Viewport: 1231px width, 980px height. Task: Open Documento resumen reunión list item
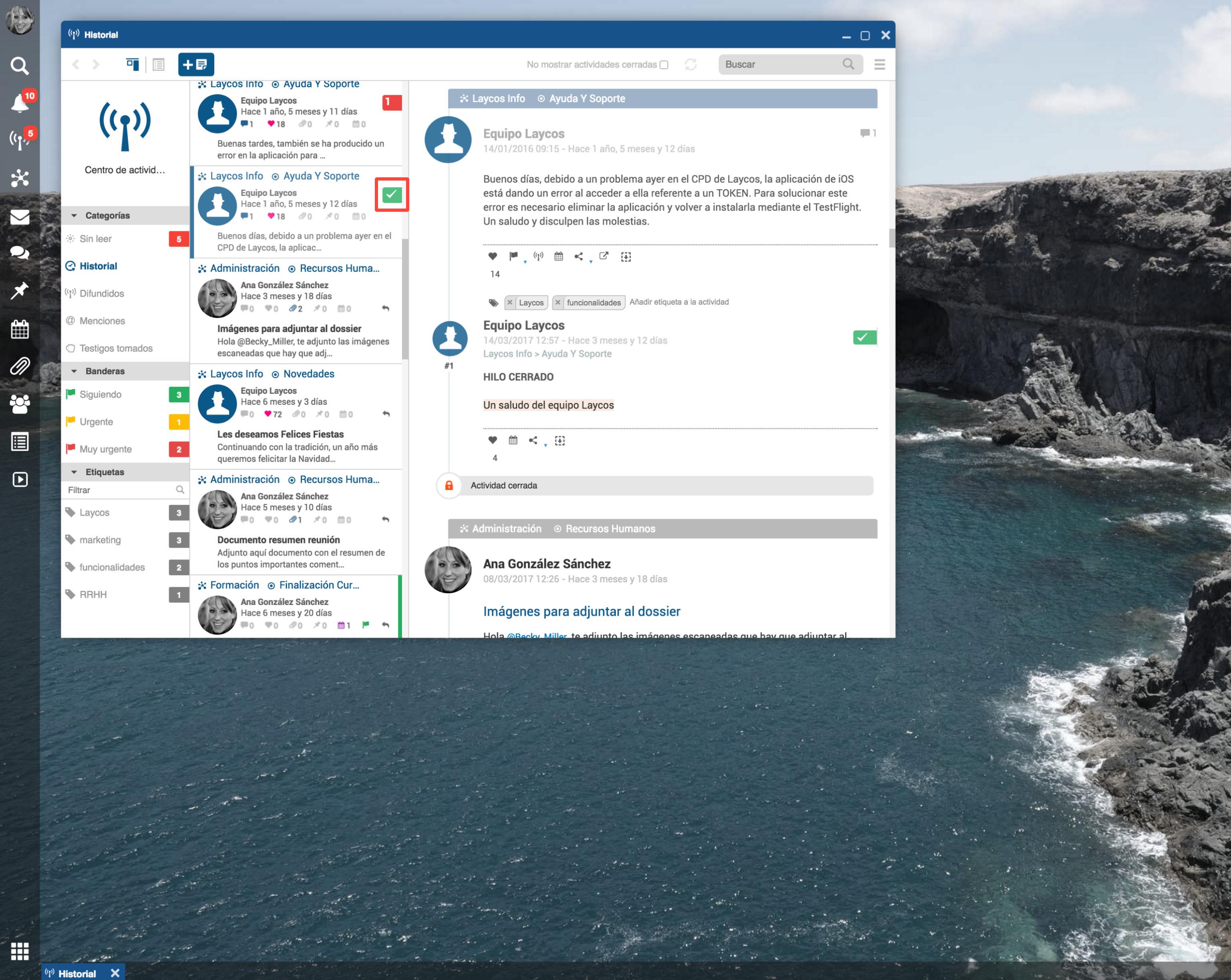[x=296, y=522]
